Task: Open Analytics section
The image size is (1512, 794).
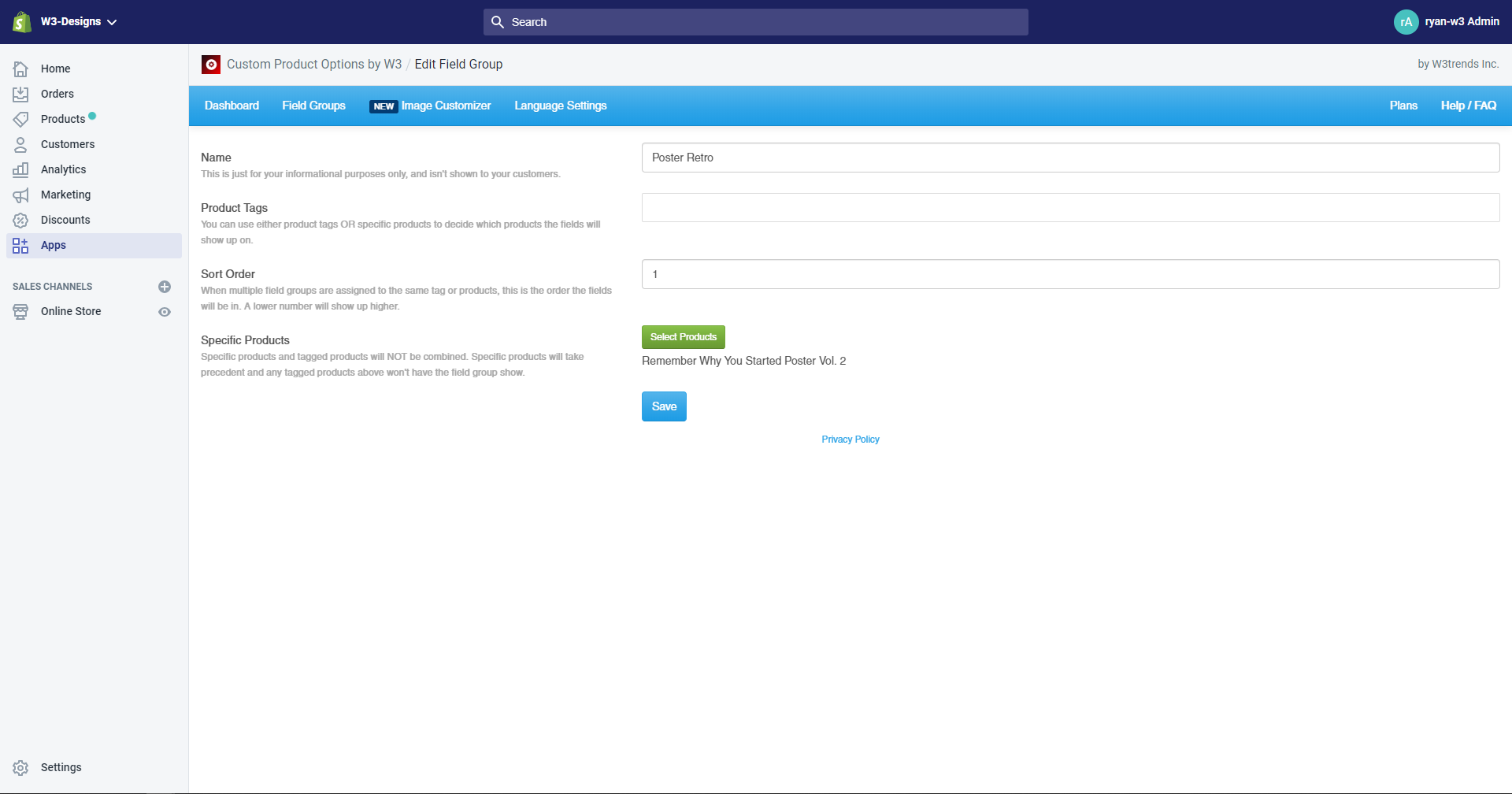Action: (94, 169)
